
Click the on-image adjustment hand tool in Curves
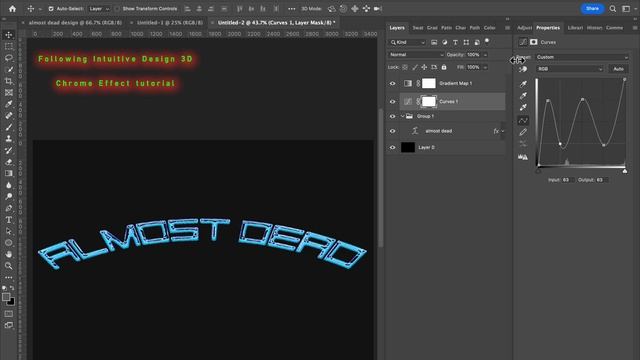click(523, 69)
